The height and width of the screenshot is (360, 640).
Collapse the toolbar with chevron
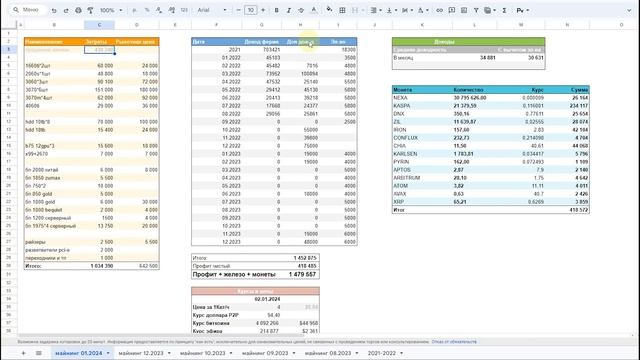tap(629, 10)
